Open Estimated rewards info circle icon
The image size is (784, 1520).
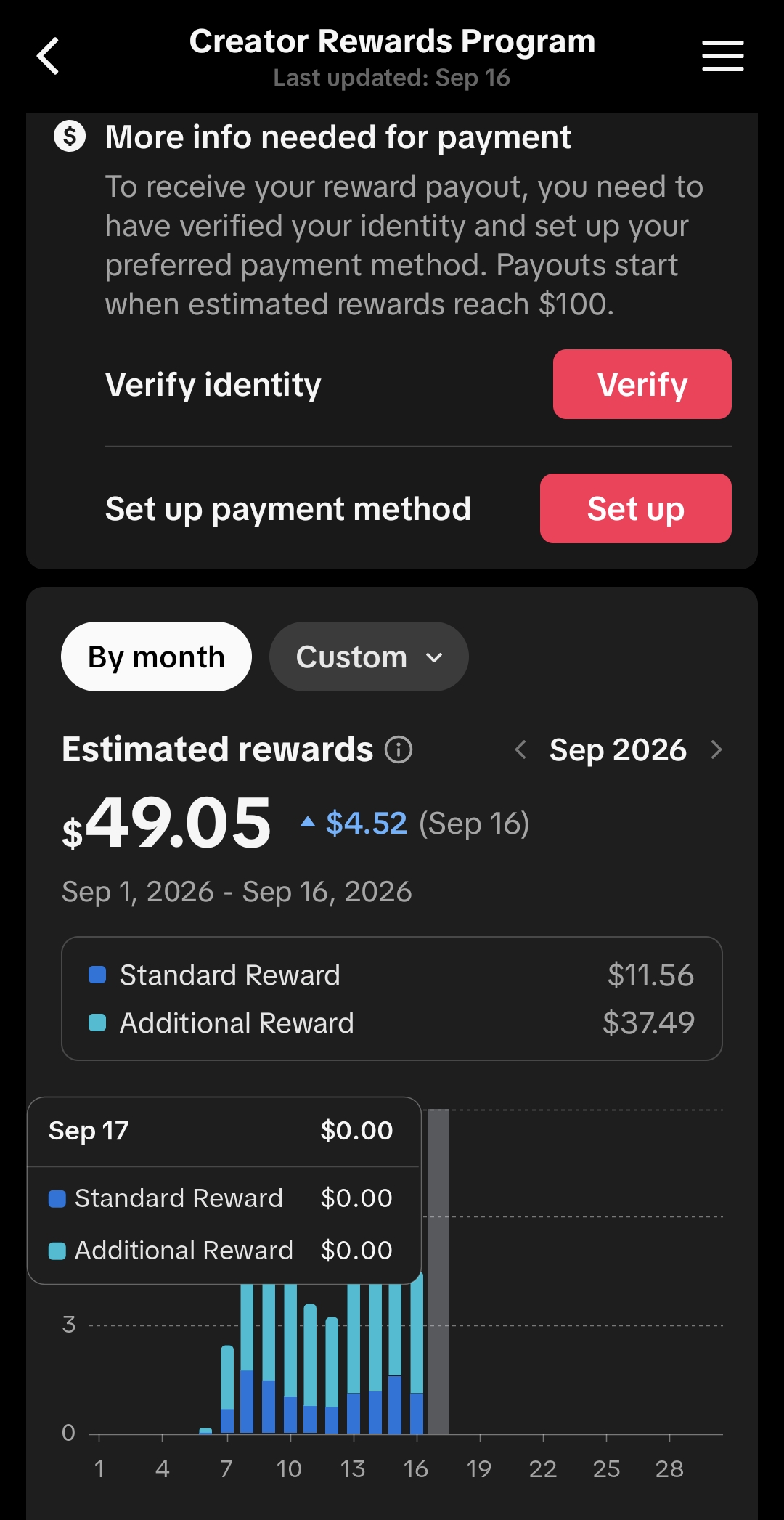(x=398, y=749)
